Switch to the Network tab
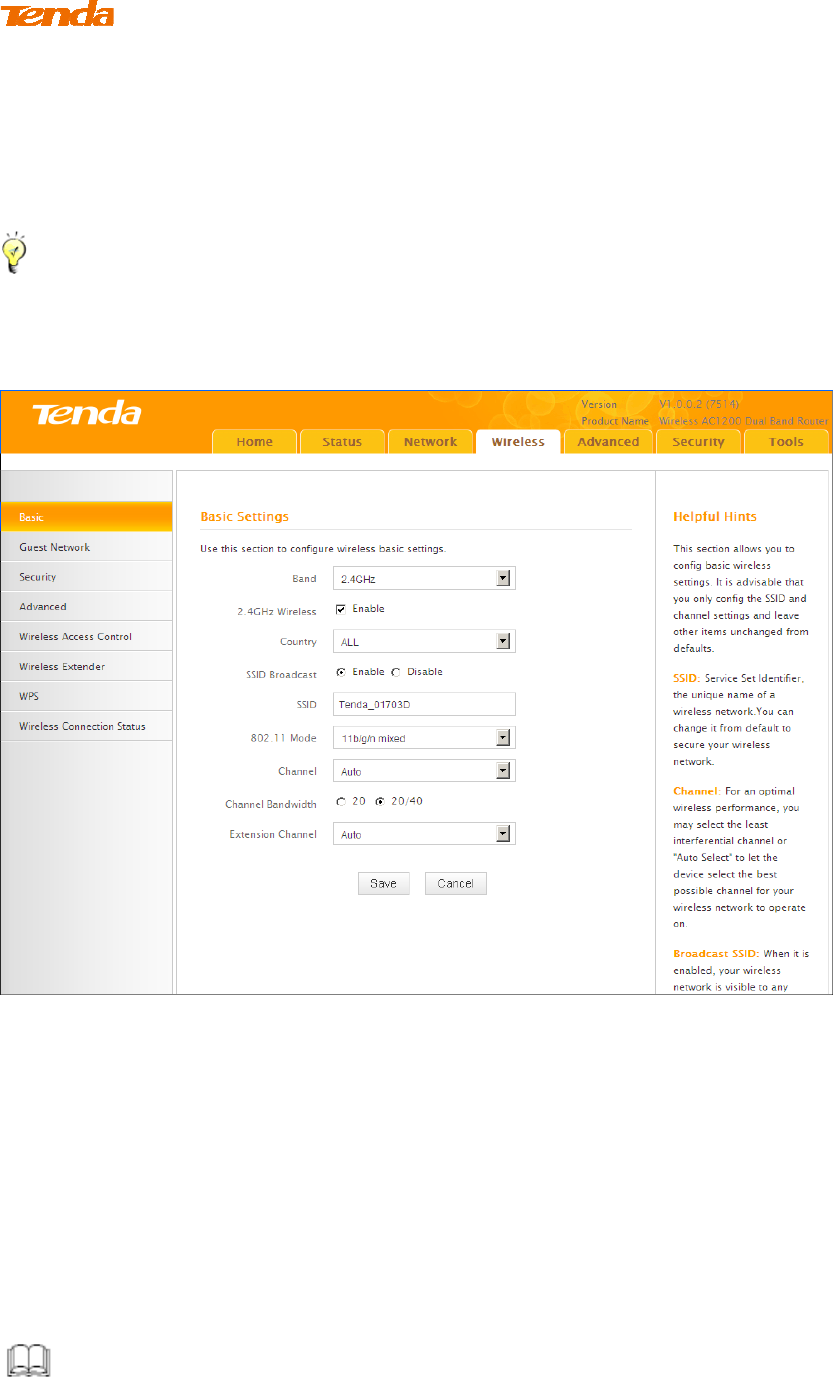This screenshot has width=833, height=1383. (x=430, y=442)
